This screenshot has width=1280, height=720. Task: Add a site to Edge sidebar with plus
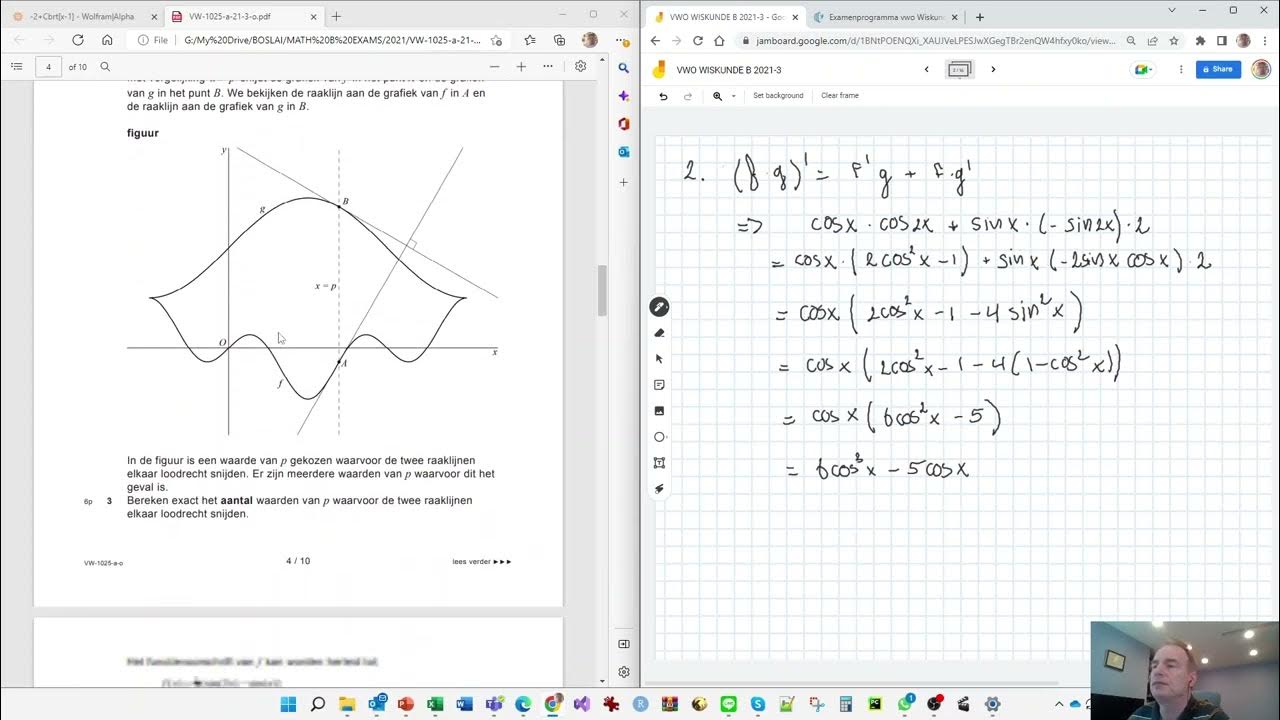pos(624,182)
